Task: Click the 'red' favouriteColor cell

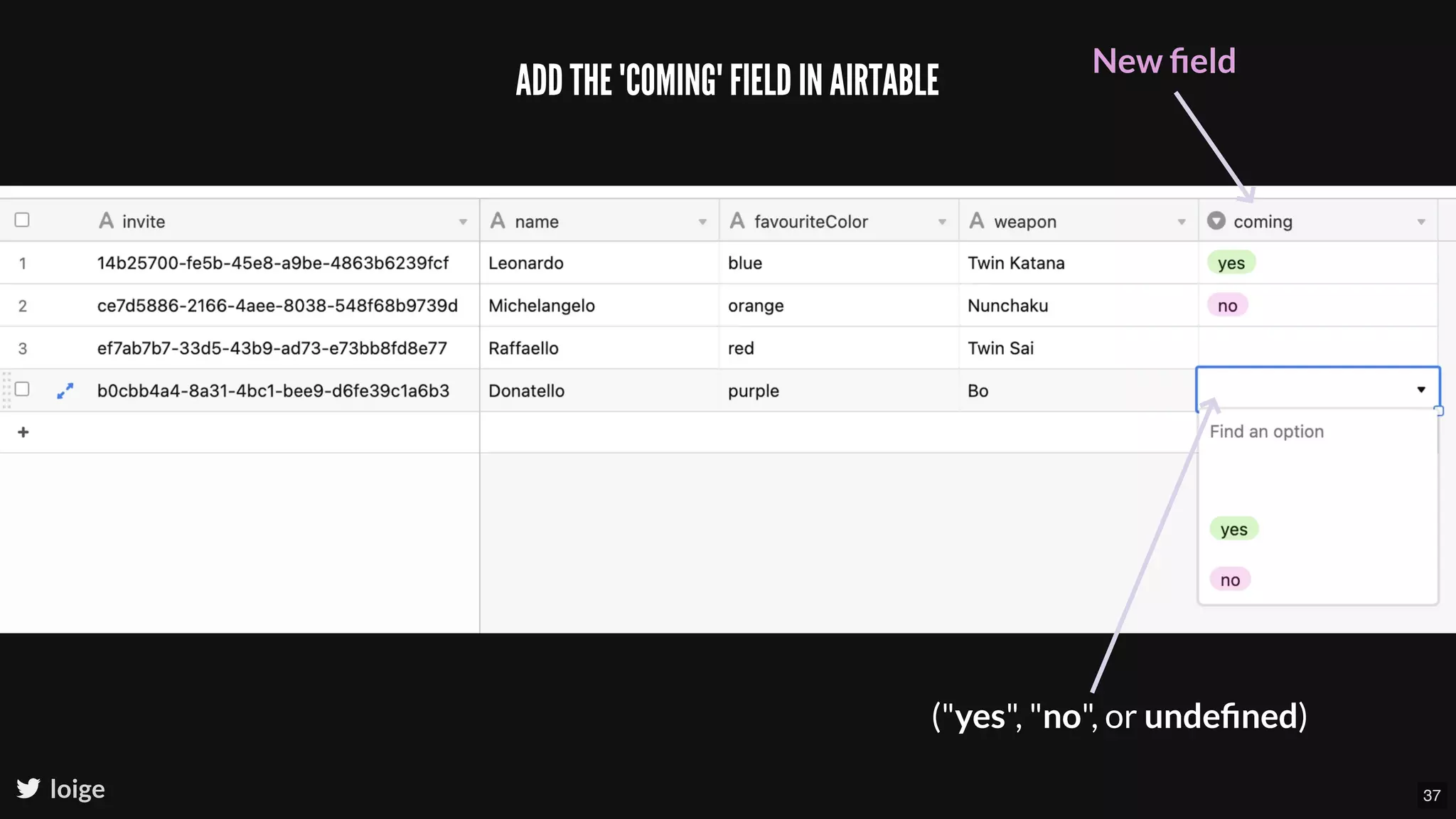Action: point(839,348)
